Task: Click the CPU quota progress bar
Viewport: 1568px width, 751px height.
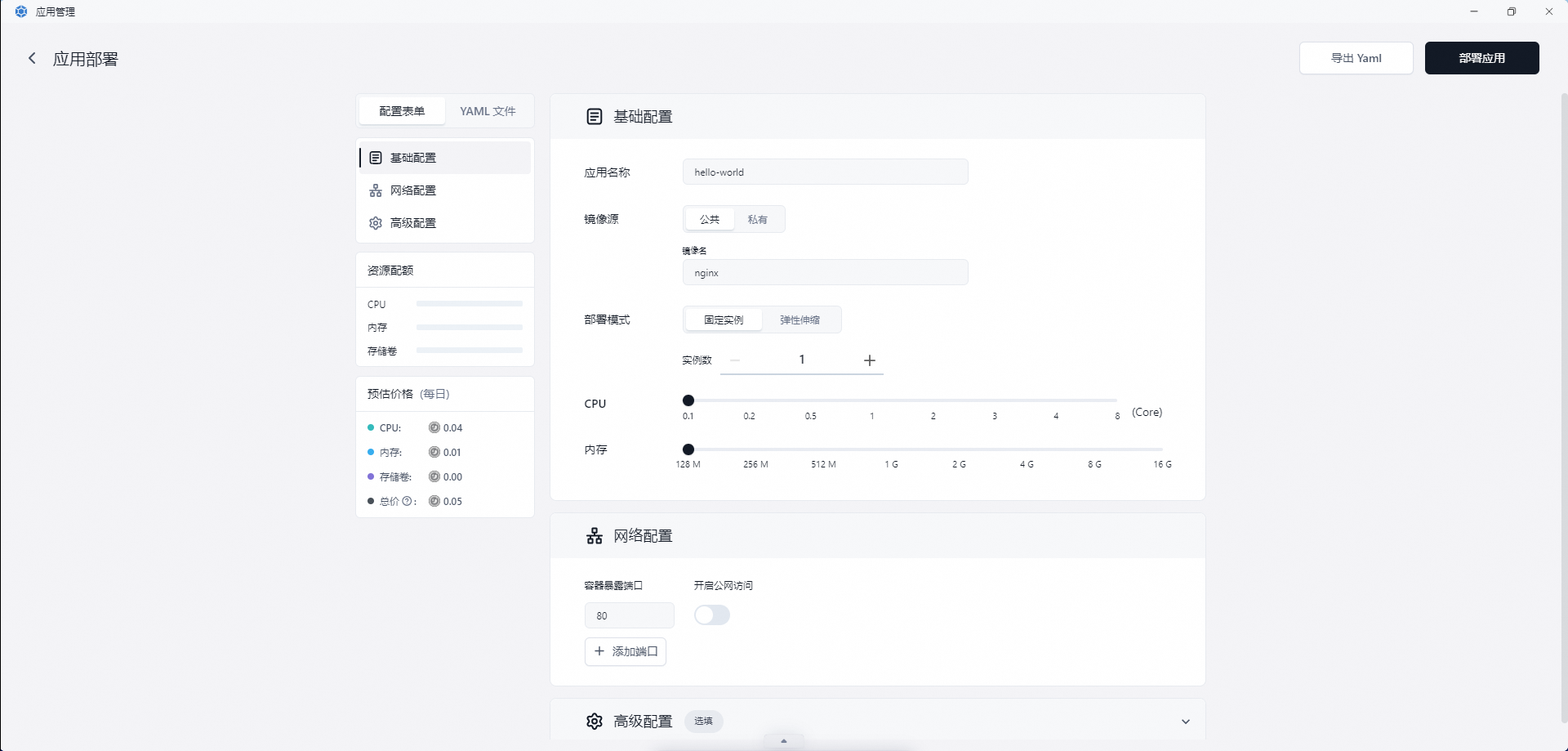Action: [470, 304]
